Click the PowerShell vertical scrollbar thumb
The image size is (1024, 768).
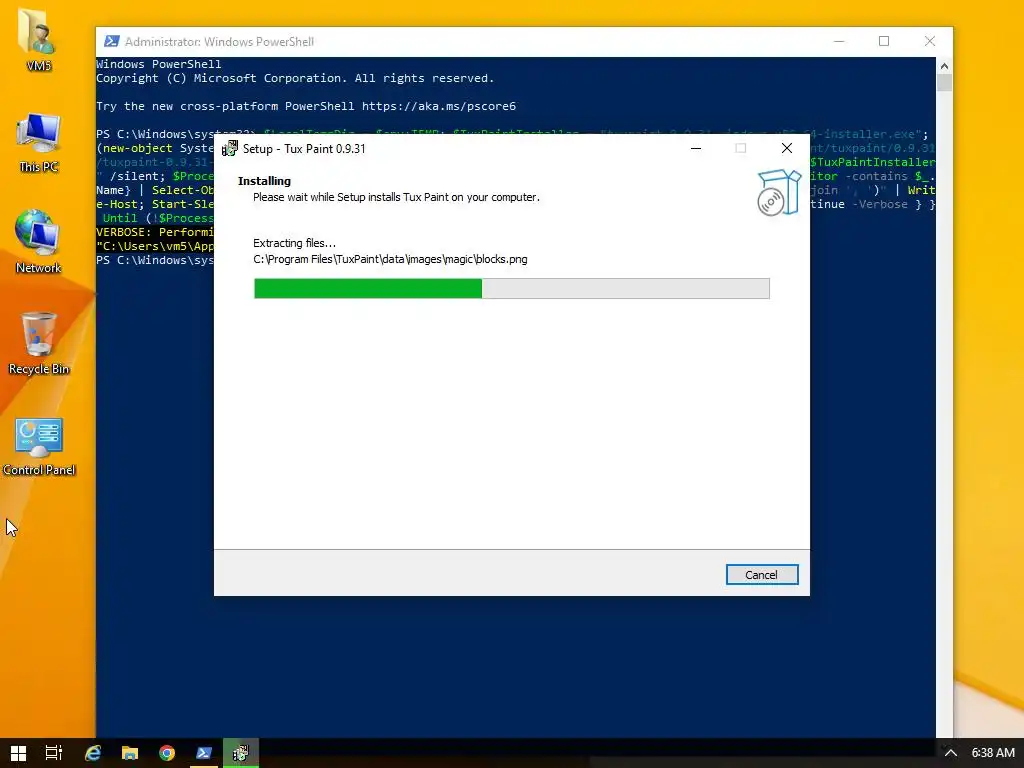(x=944, y=82)
